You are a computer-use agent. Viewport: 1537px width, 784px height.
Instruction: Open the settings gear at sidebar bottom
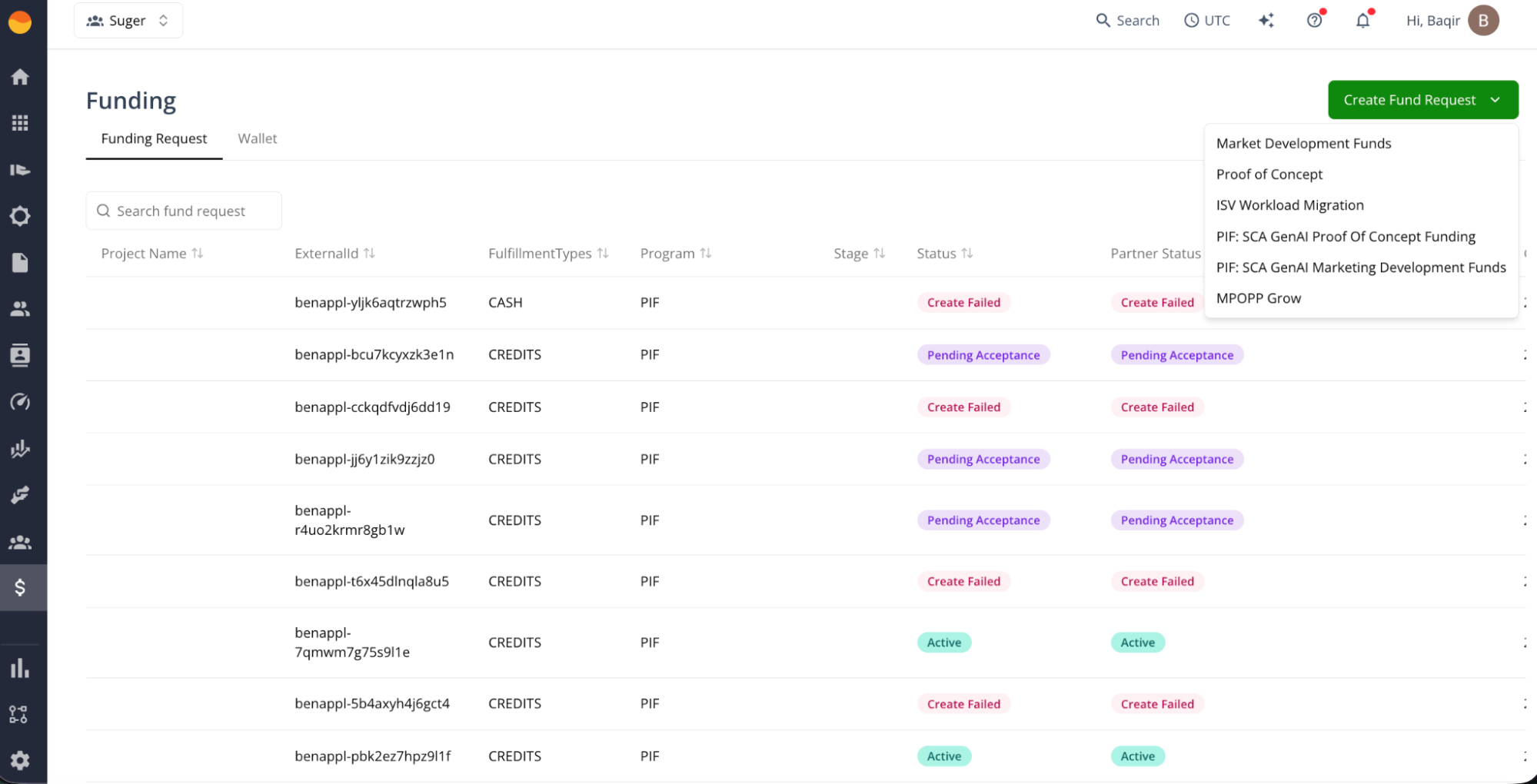[x=20, y=761]
